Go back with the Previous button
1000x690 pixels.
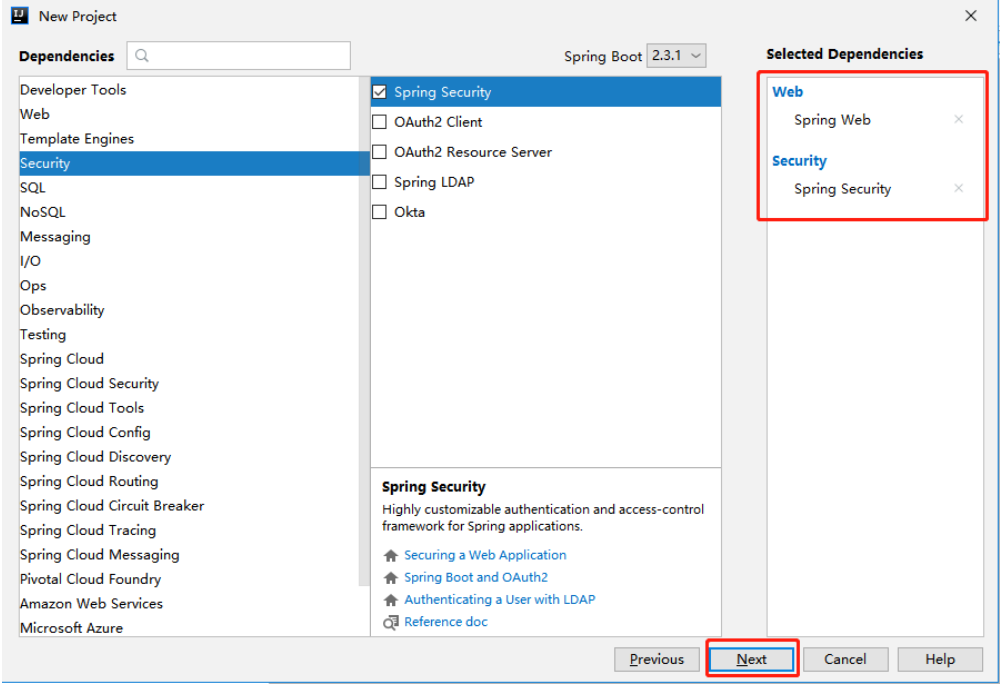click(x=657, y=659)
